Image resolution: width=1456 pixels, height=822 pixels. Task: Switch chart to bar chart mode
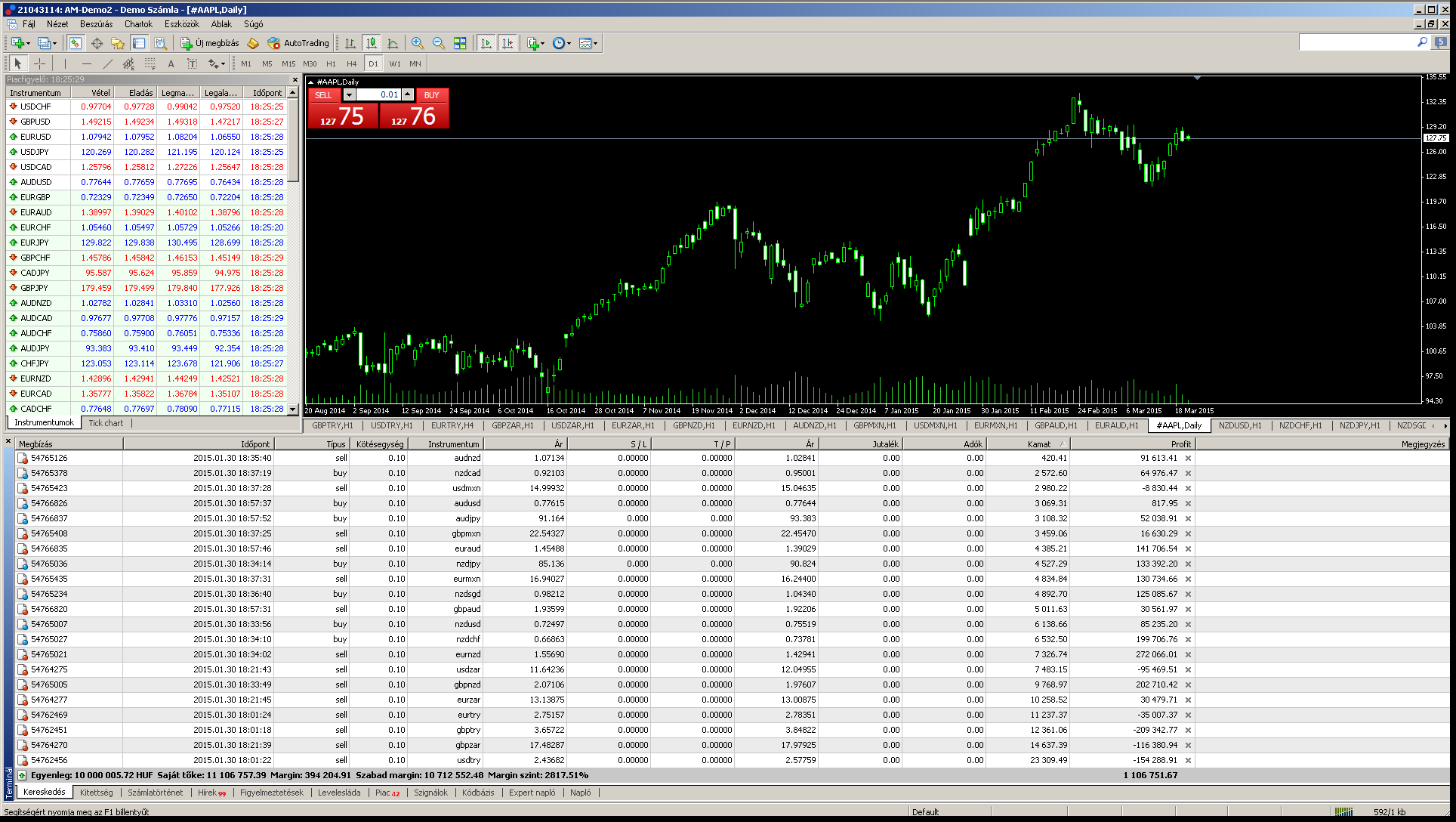click(350, 43)
